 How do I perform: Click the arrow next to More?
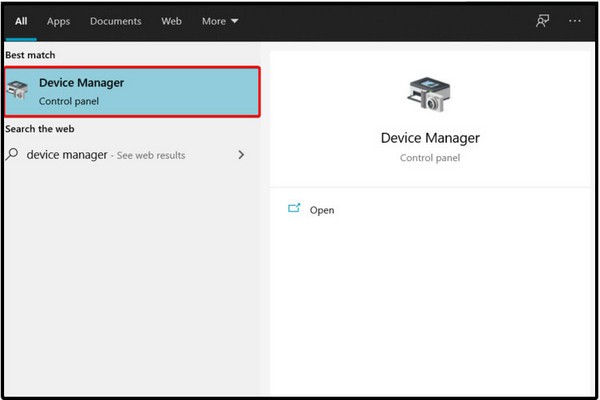[235, 21]
